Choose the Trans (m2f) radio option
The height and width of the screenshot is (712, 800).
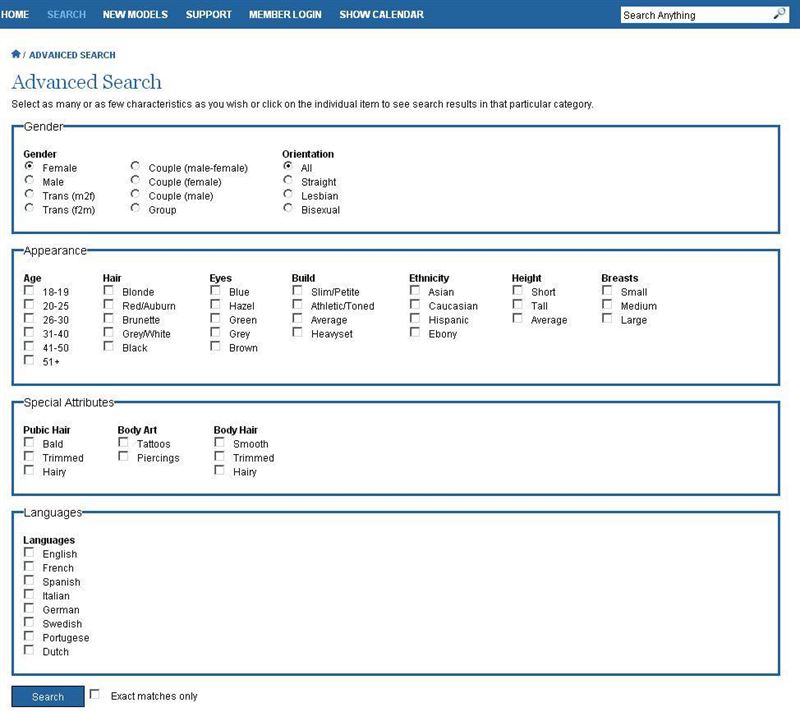pos(29,194)
